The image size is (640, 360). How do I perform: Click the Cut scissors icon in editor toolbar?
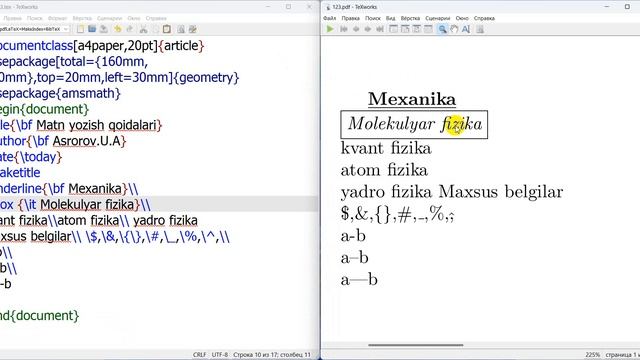click(x=143, y=29)
